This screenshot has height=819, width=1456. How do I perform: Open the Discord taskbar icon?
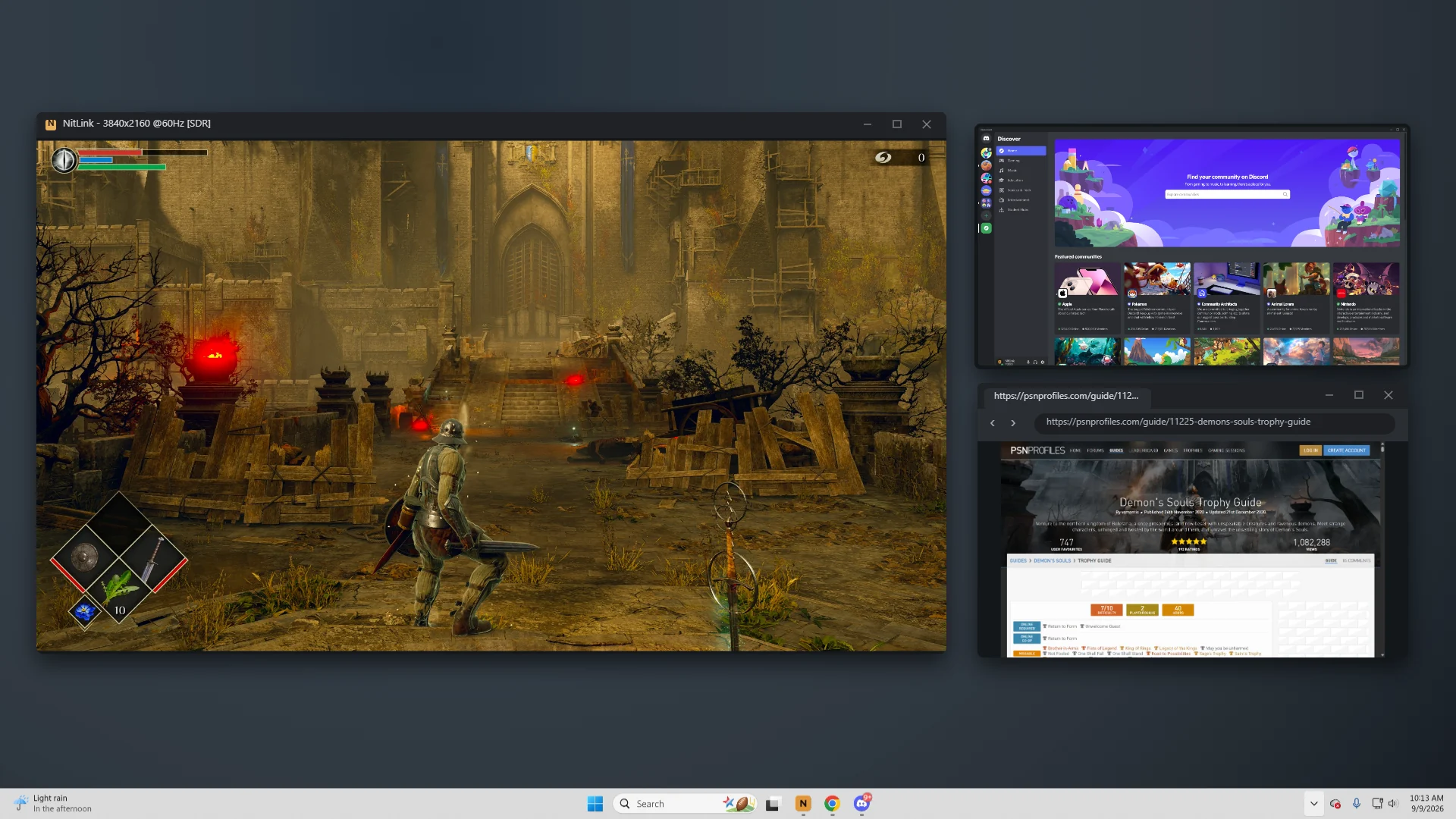click(x=861, y=804)
